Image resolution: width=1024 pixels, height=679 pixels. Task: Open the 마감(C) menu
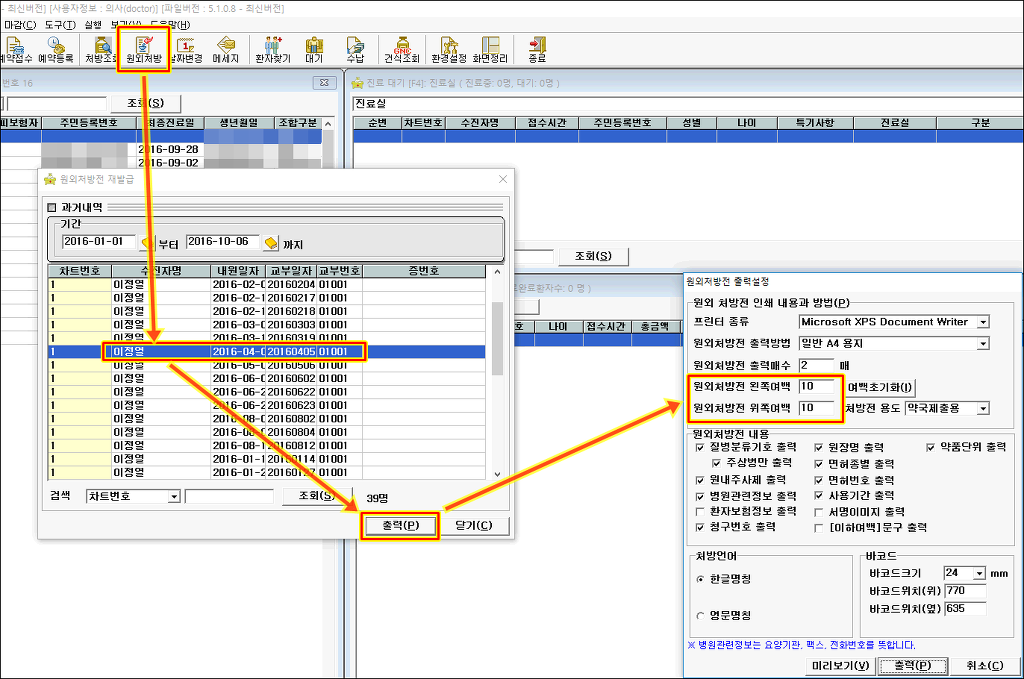click(20, 23)
